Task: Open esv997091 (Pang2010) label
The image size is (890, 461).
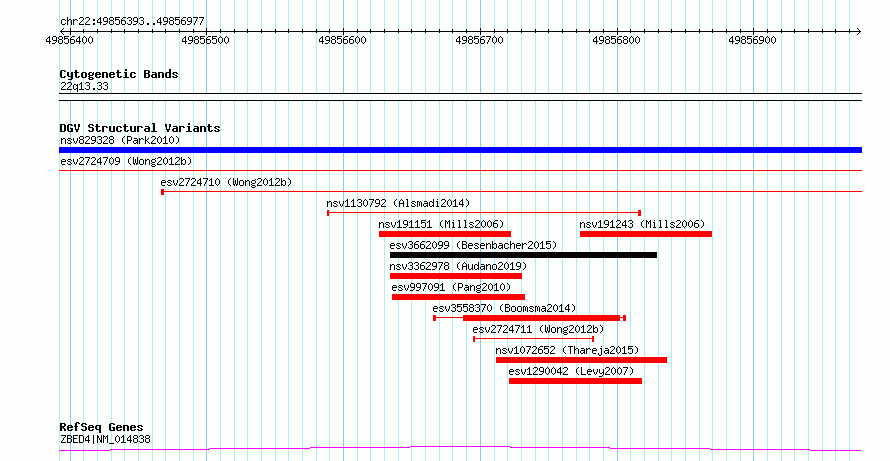Action: pos(451,287)
